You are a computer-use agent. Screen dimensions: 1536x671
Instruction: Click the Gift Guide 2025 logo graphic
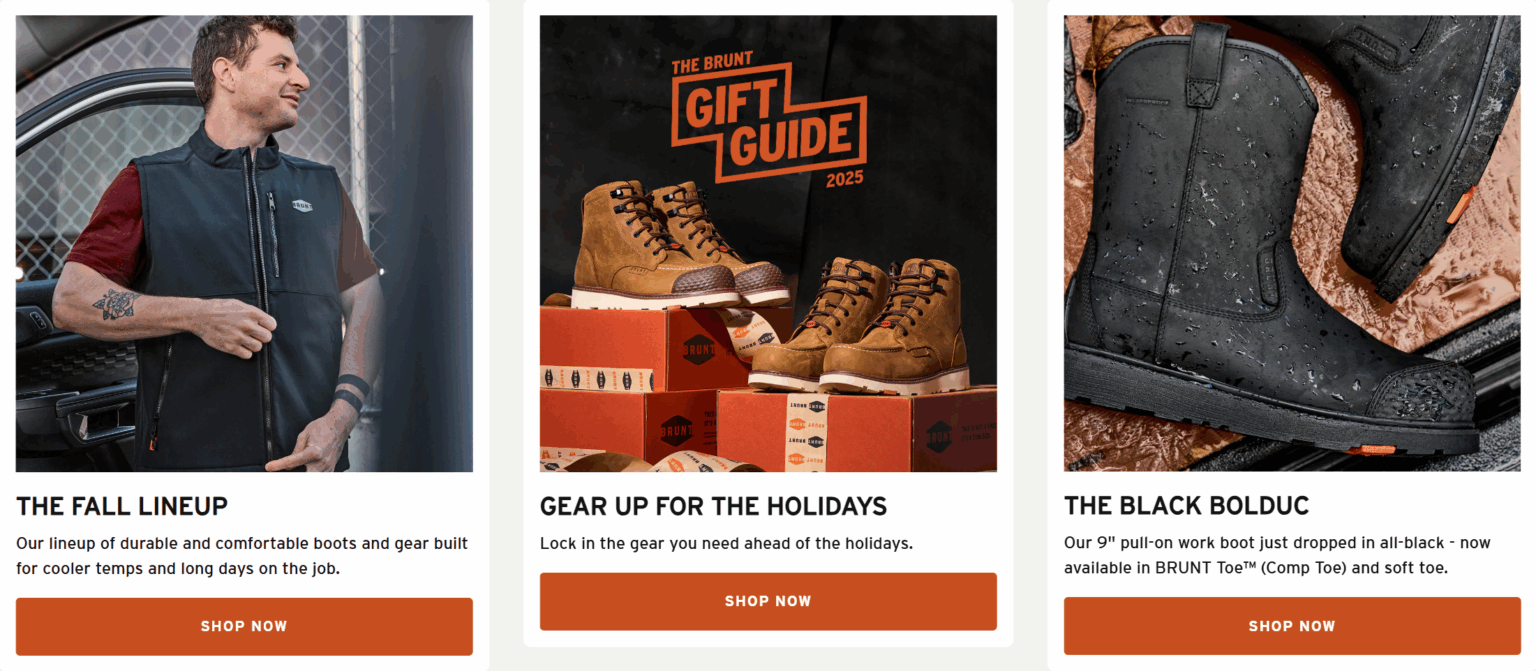click(x=768, y=122)
